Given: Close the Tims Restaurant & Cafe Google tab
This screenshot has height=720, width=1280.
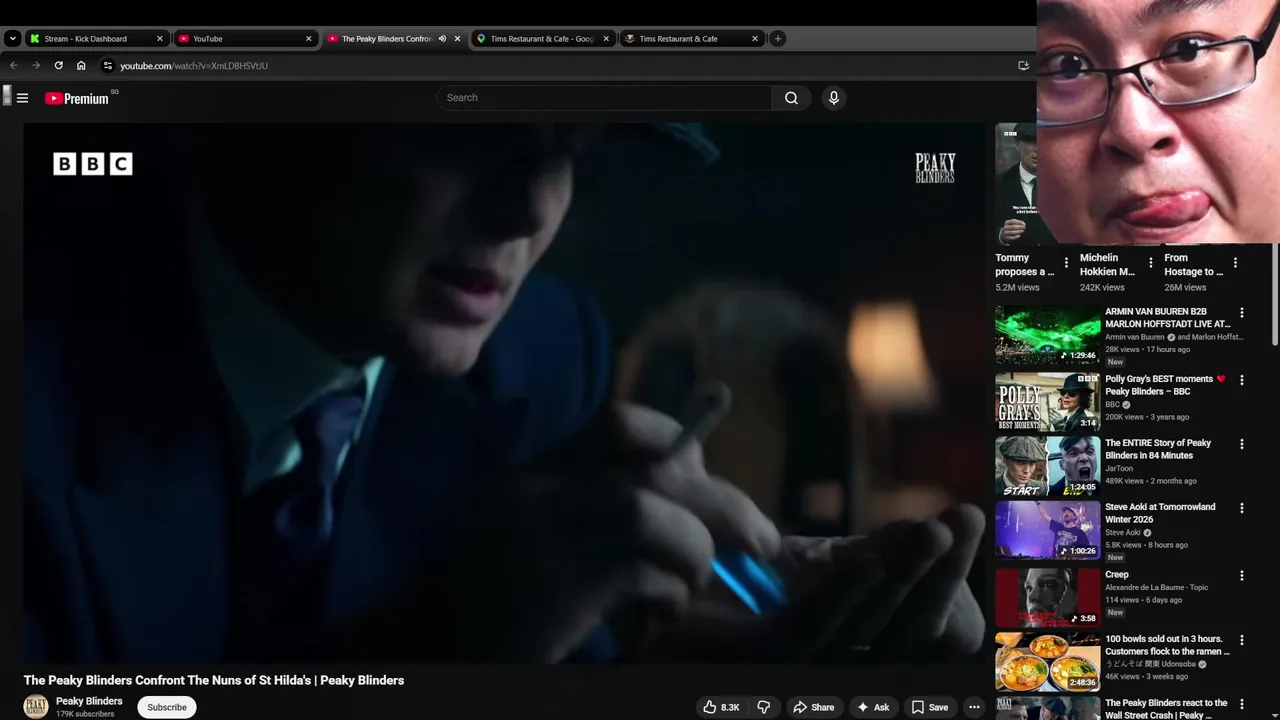Looking at the screenshot, I should click(x=606, y=39).
